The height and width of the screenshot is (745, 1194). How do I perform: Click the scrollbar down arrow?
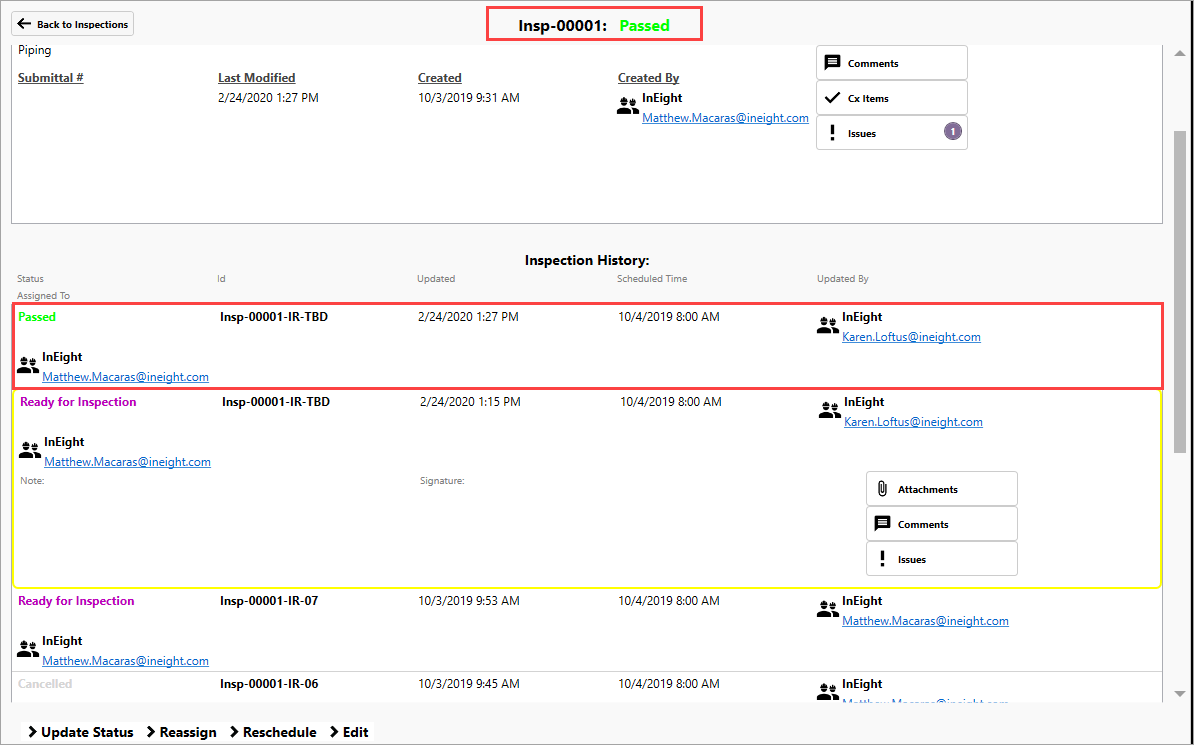point(1180,694)
